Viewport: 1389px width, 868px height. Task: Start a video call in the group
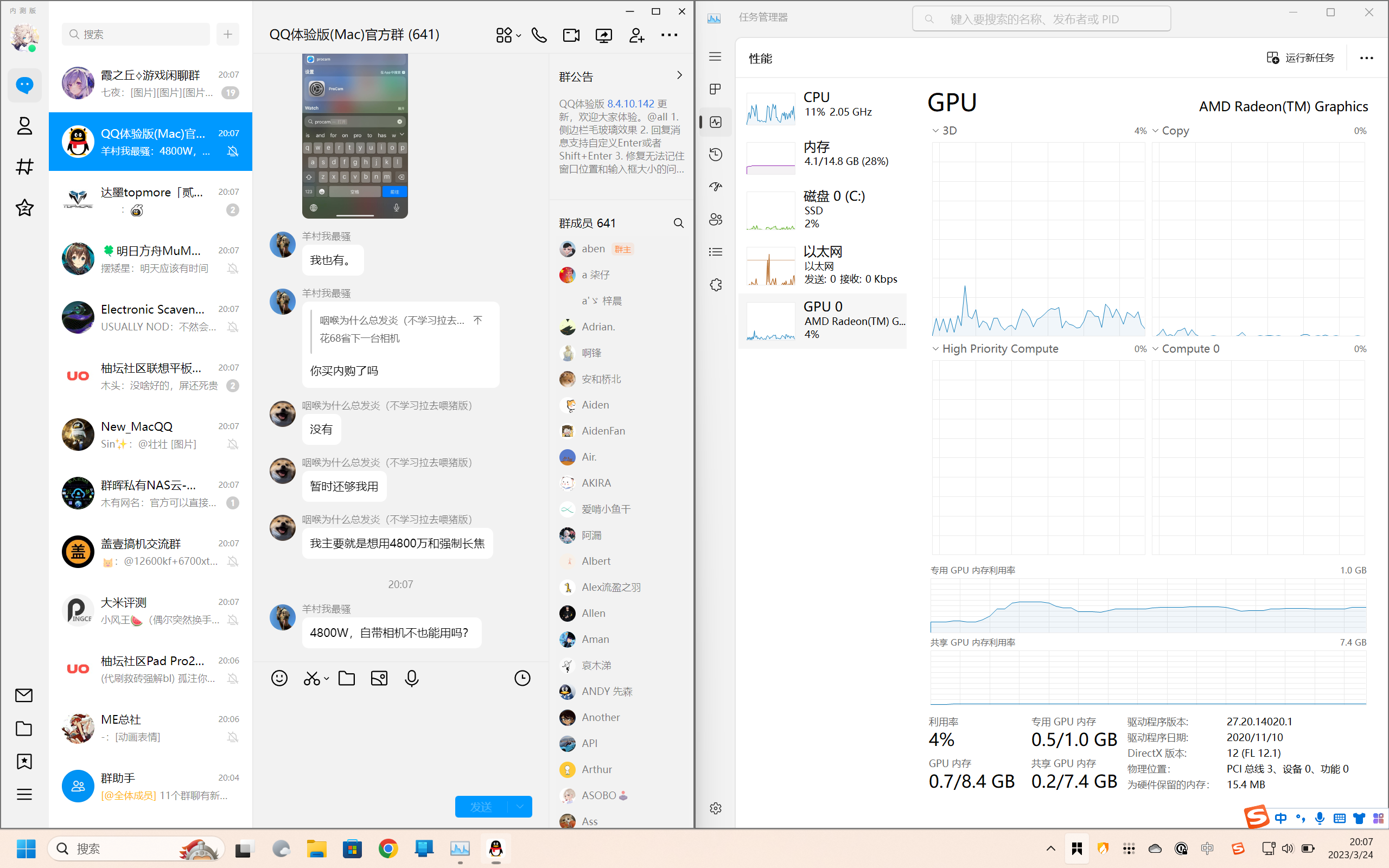click(x=571, y=35)
